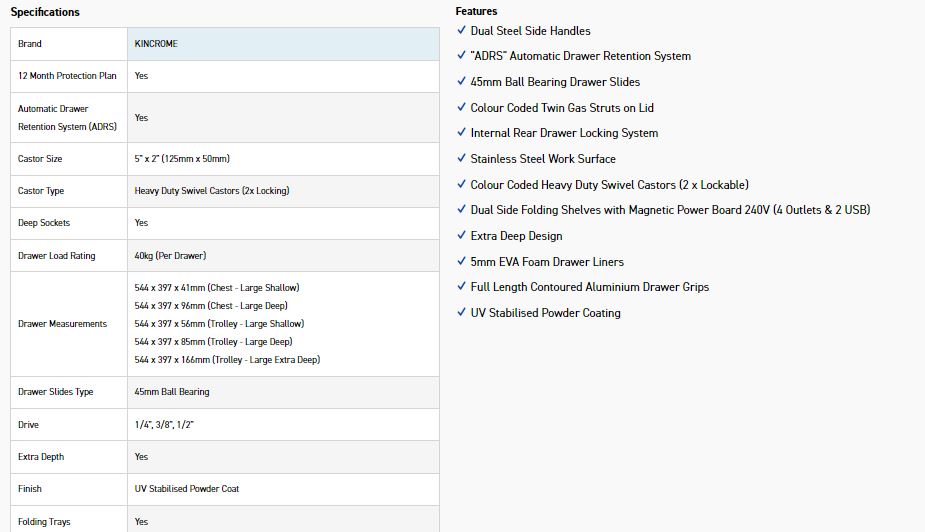Click the UV Stabilised Powder Coat finish value
The height and width of the screenshot is (532, 925).
[x=187, y=489]
